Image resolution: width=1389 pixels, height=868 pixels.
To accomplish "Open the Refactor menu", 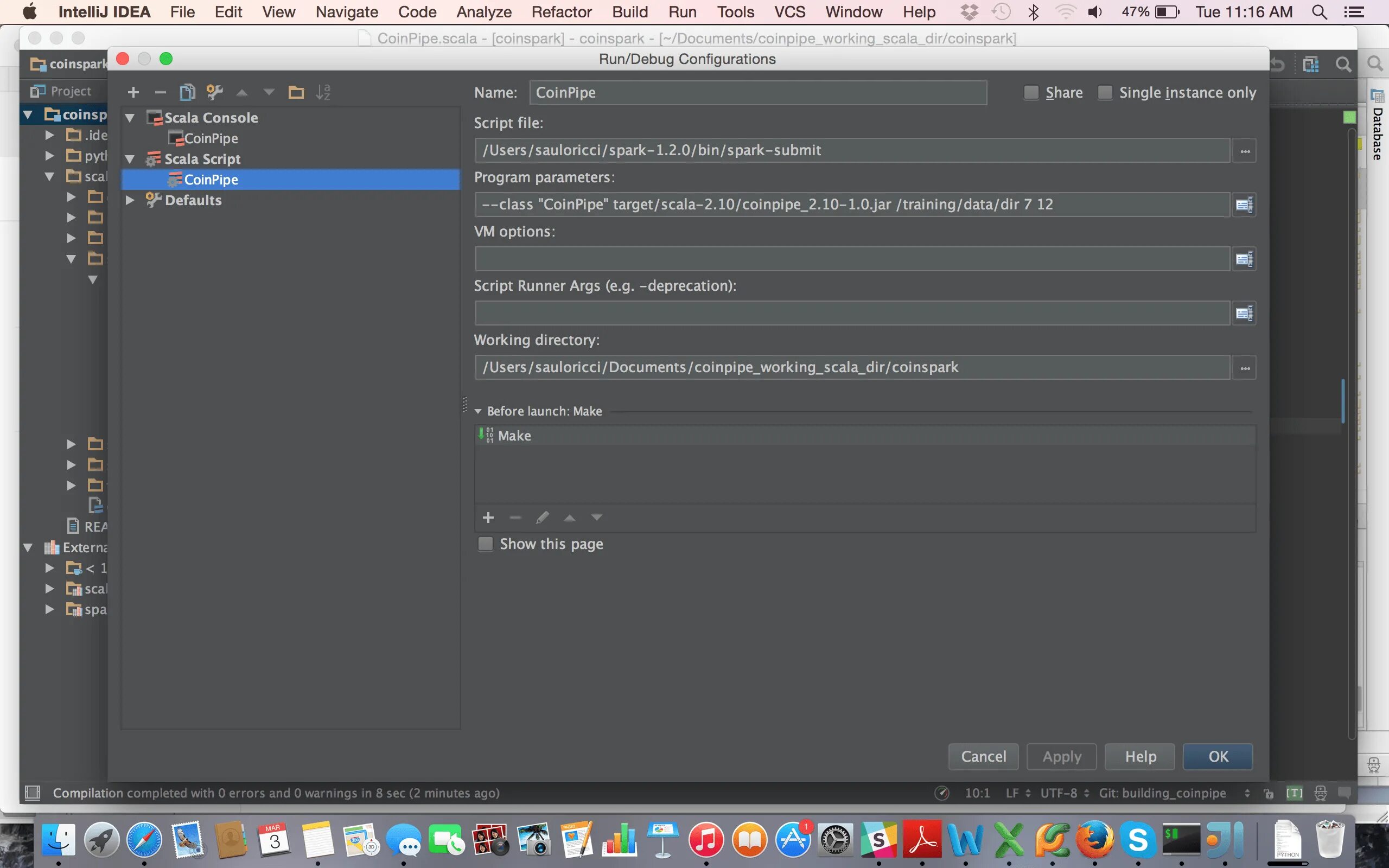I will [x=561, y=12].
